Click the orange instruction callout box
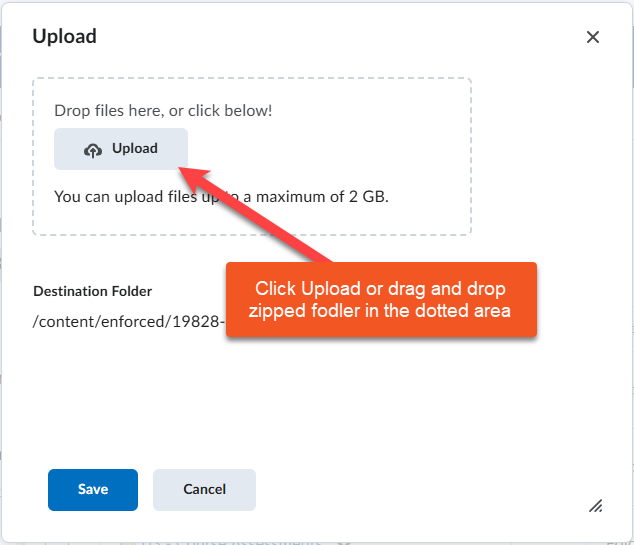634x545 pixels. pyautogui.click(x=382, y=300)
